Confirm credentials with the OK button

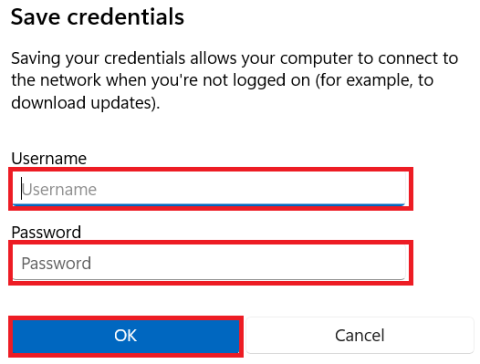click(x=126, y=335)
